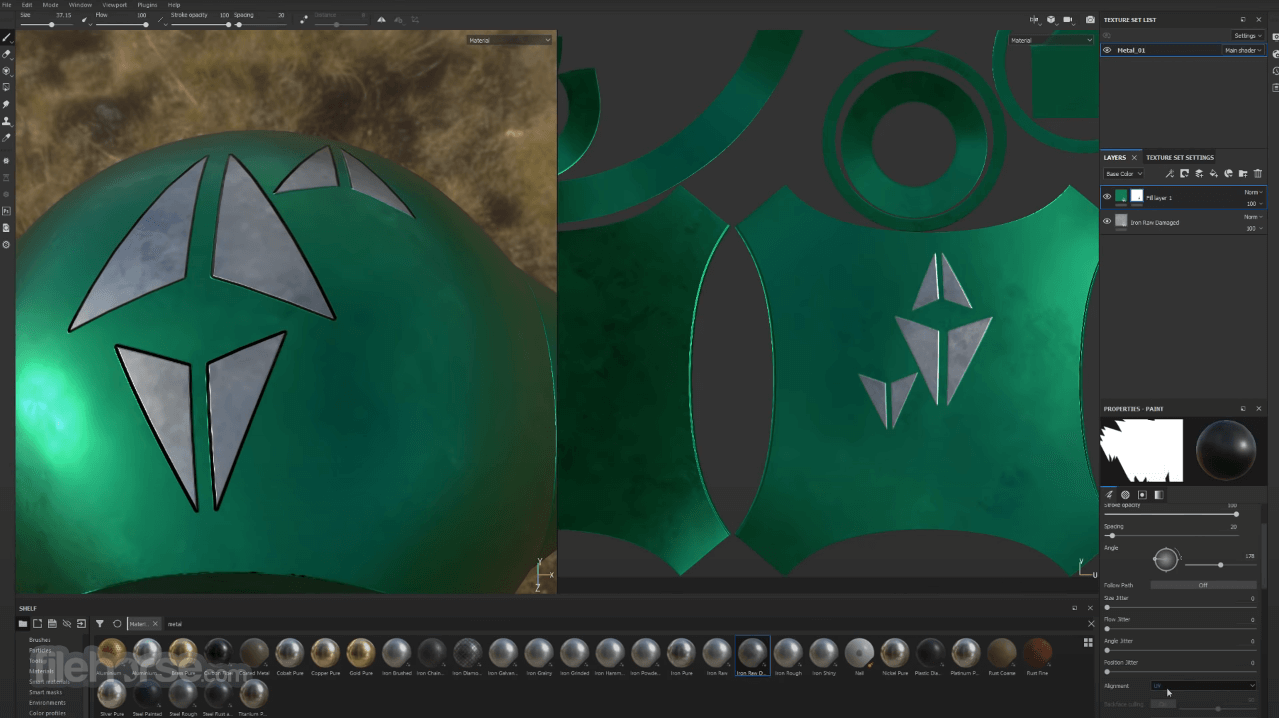Image resolution: width=1279 pixels, height=718 pixels.
Task: Open the Material properties tab icon
Action: [x=1159, y=495]
